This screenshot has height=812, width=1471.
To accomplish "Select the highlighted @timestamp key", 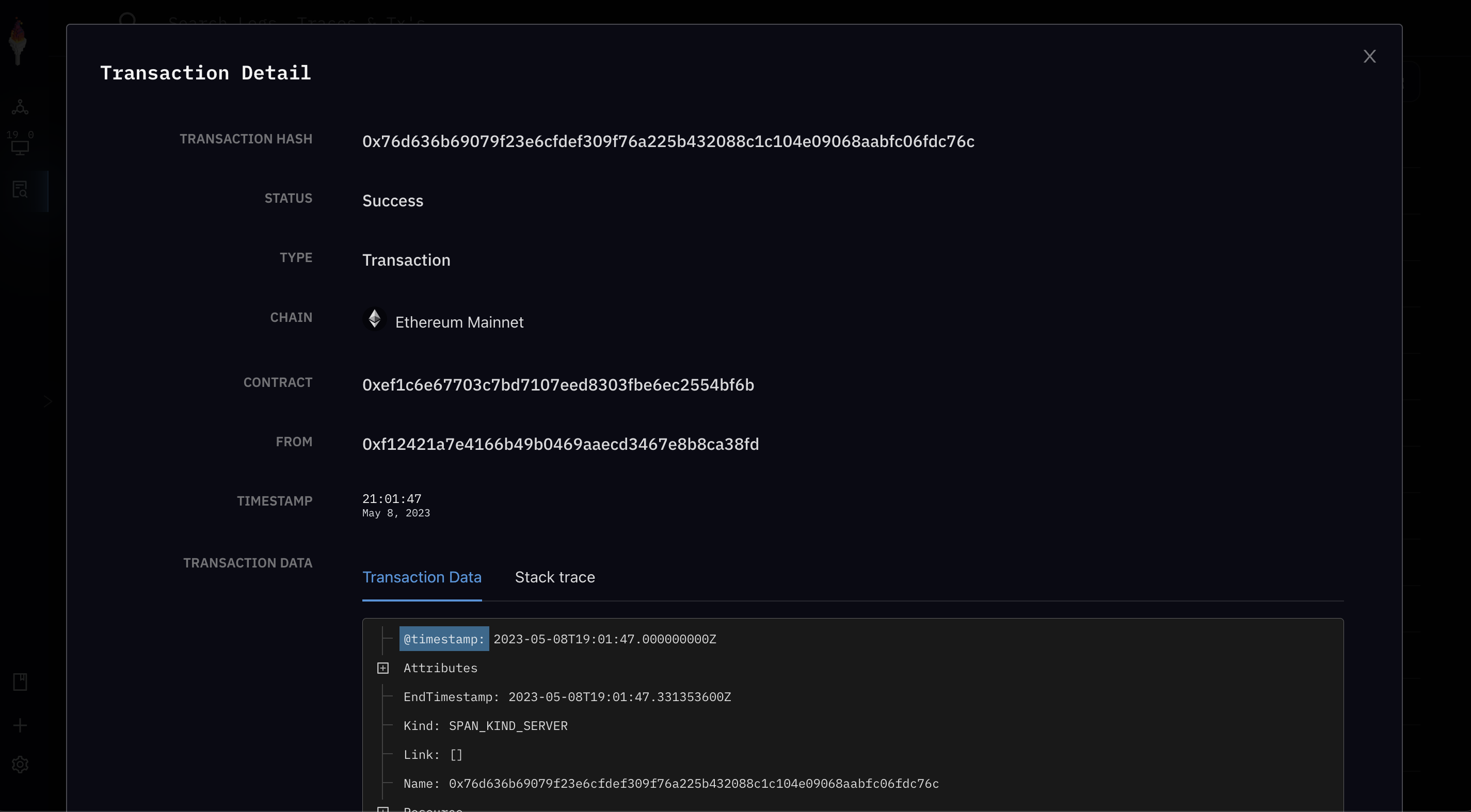I will point(444,639).
